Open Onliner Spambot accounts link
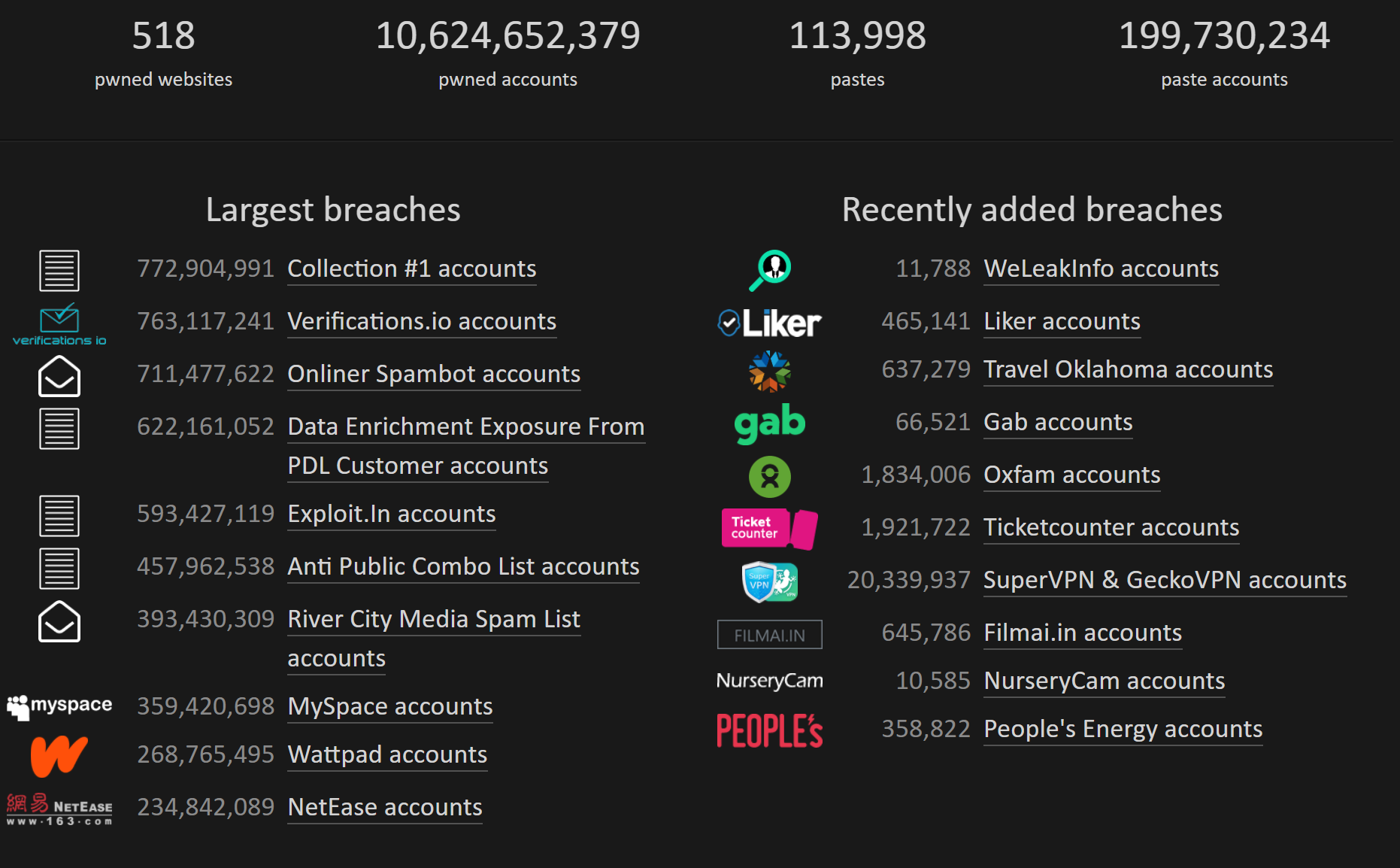Image resolution: width=1400 pixels, height=868 pixels. [x=434, y=374]
